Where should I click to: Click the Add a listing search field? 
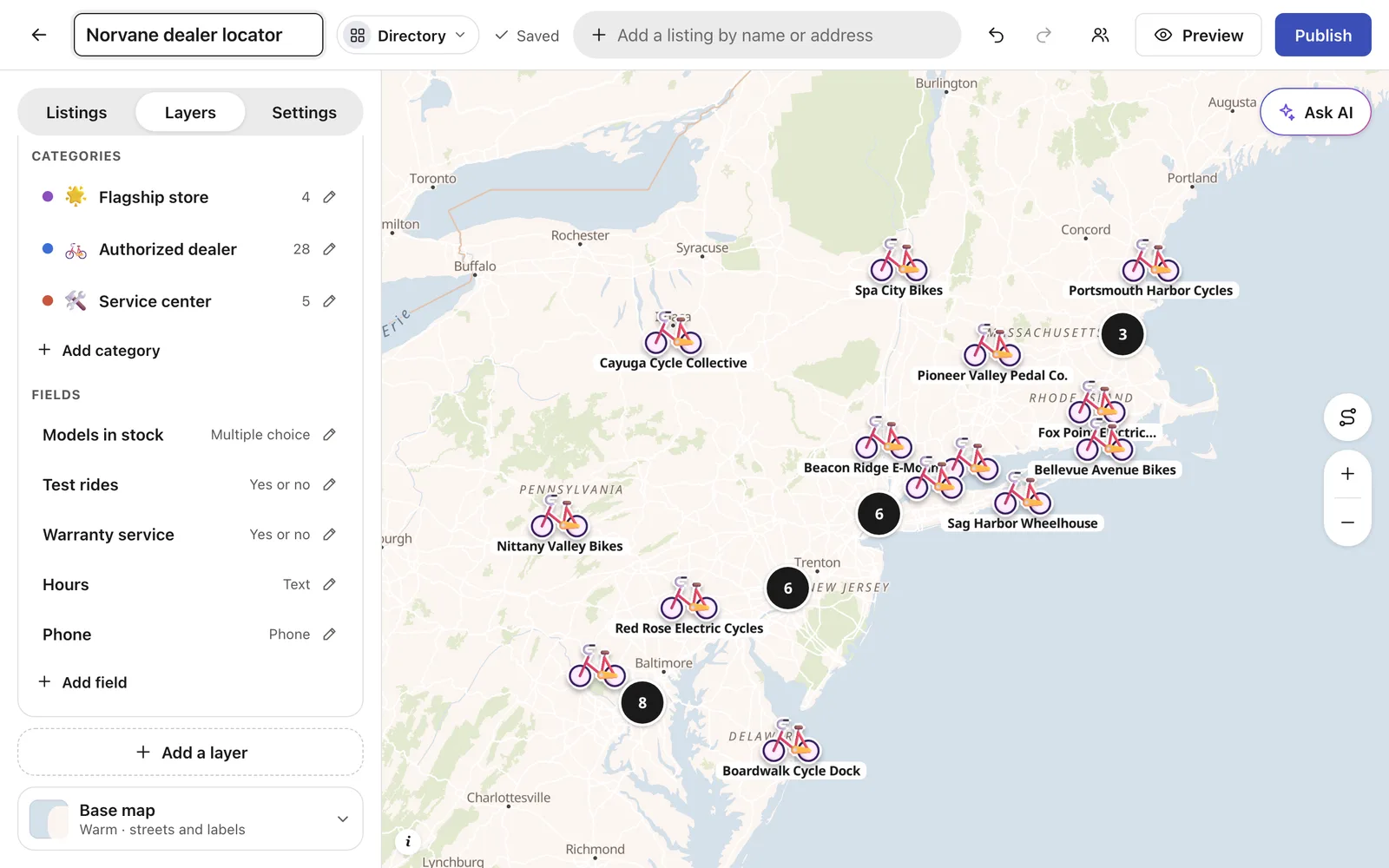pyautogui.click(x=767, y=35)
